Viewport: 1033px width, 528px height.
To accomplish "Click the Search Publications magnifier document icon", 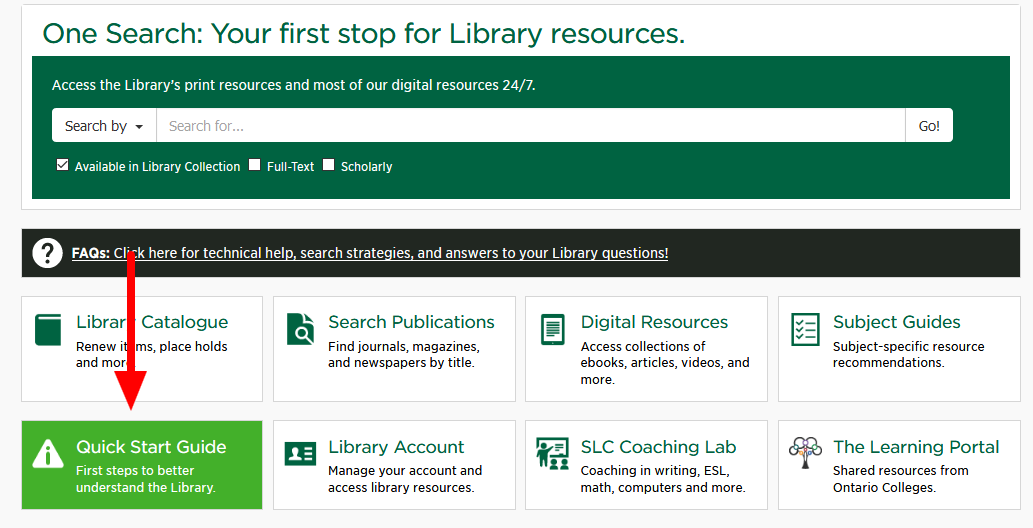I will (x=300, y=329).
